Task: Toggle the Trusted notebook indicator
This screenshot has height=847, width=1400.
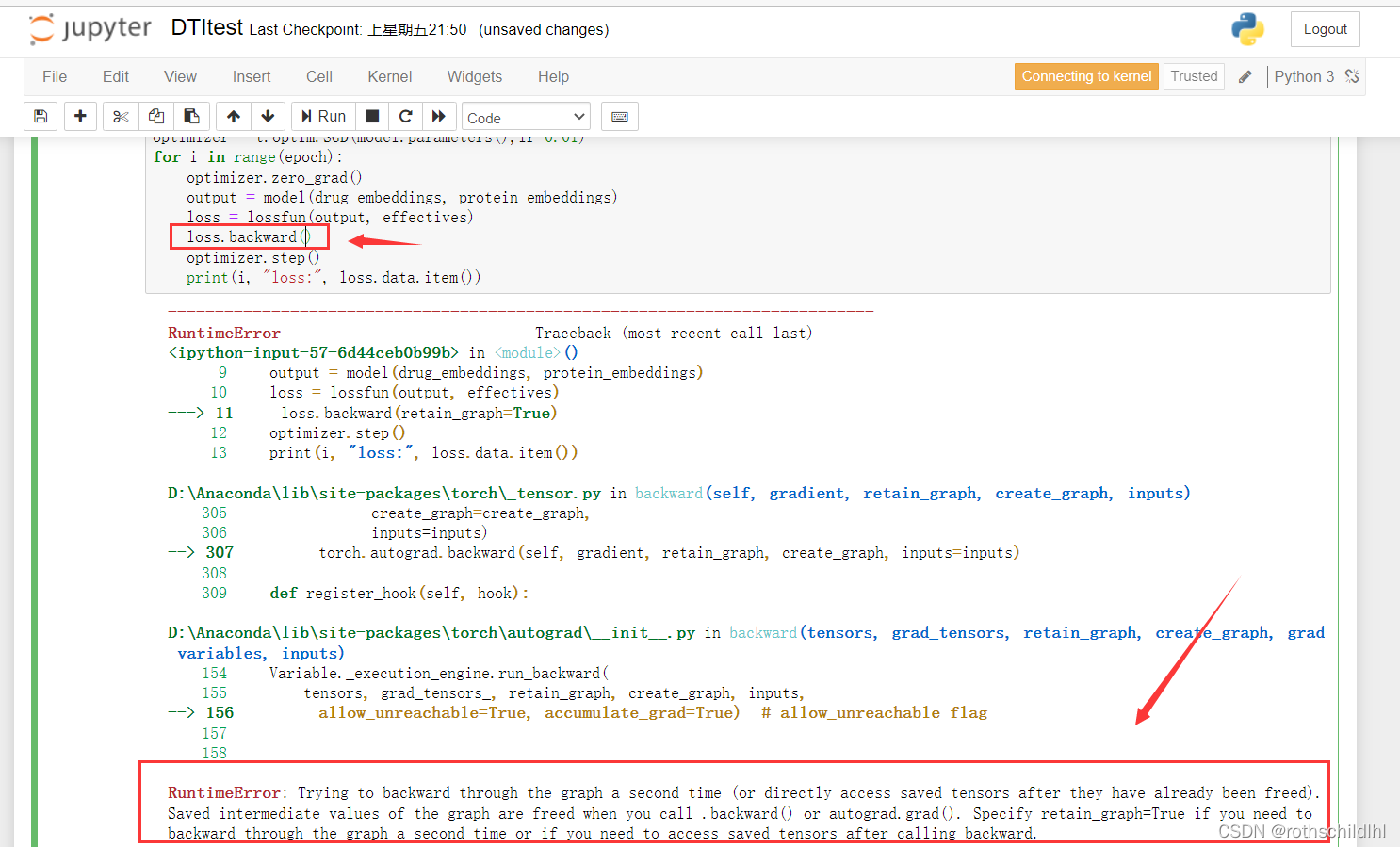Action: click(1194, 76)
